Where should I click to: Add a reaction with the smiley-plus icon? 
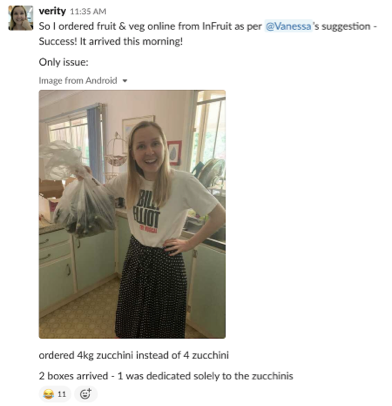(x=86, y=394)
